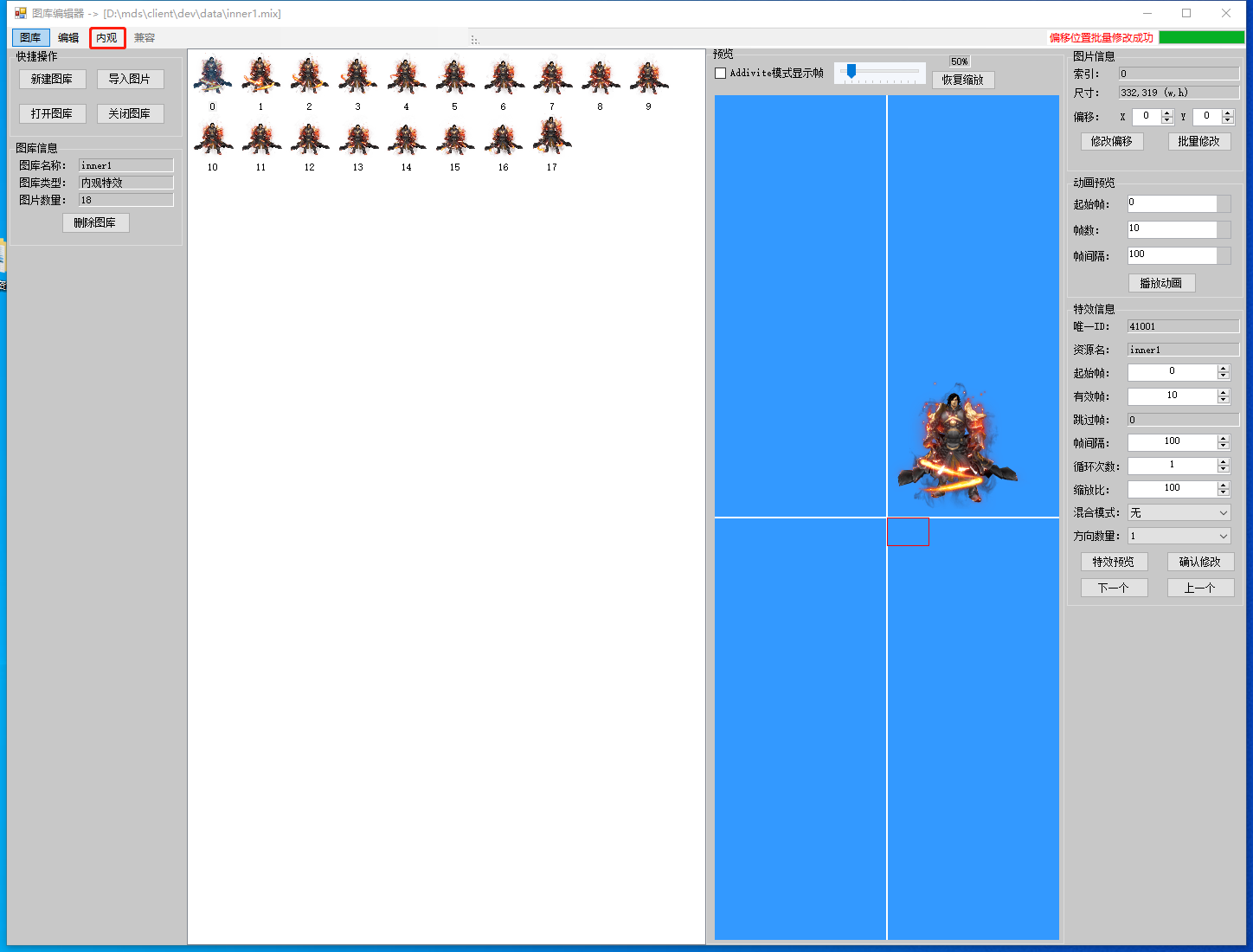Screen dimensions: 1253x952
Task: Choose sprite frame thumbnail numbered 17
Action: pyautogui.click(x=551, y=137)
